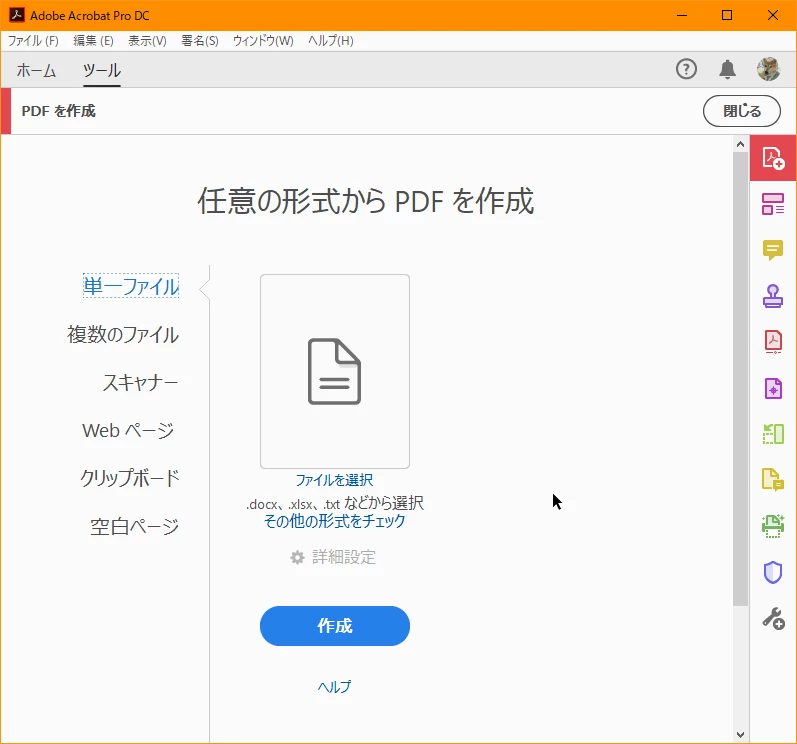Minimize the Acrobat window
Viewport: 797px width, 744px height.
682,15
